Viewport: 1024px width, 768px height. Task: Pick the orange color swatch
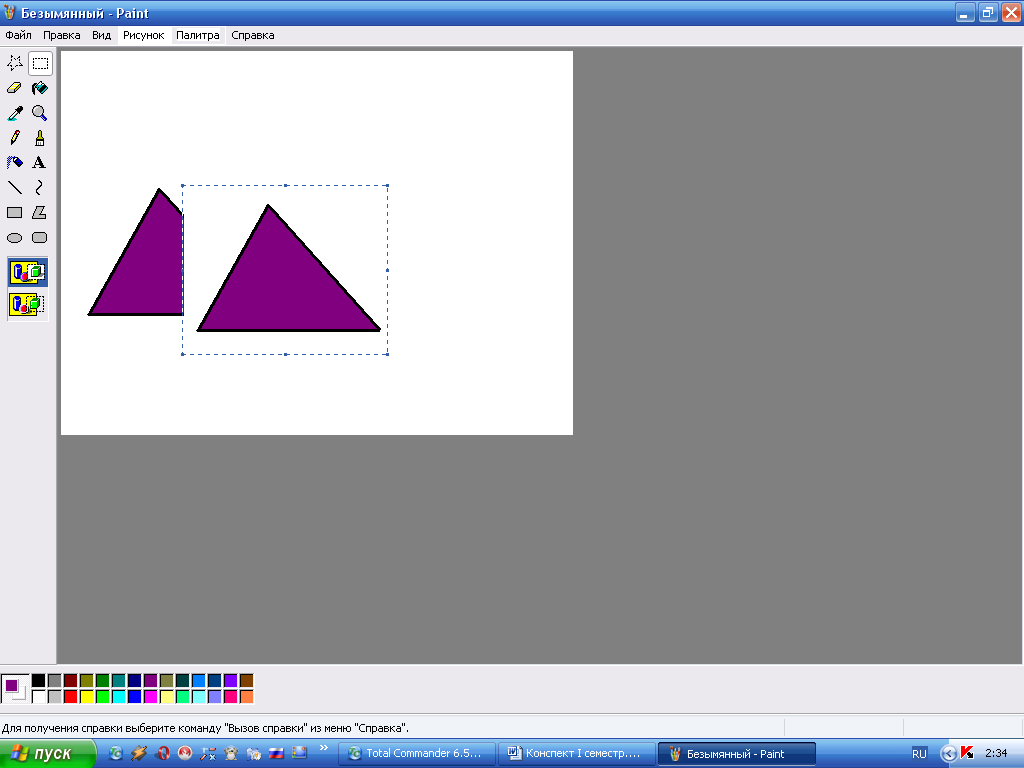coord(246,697)
